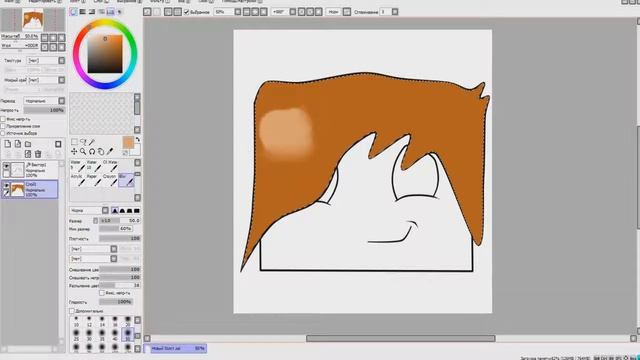Select the rectangular Selection tool
Screen dimensions: 640x360
74,142
